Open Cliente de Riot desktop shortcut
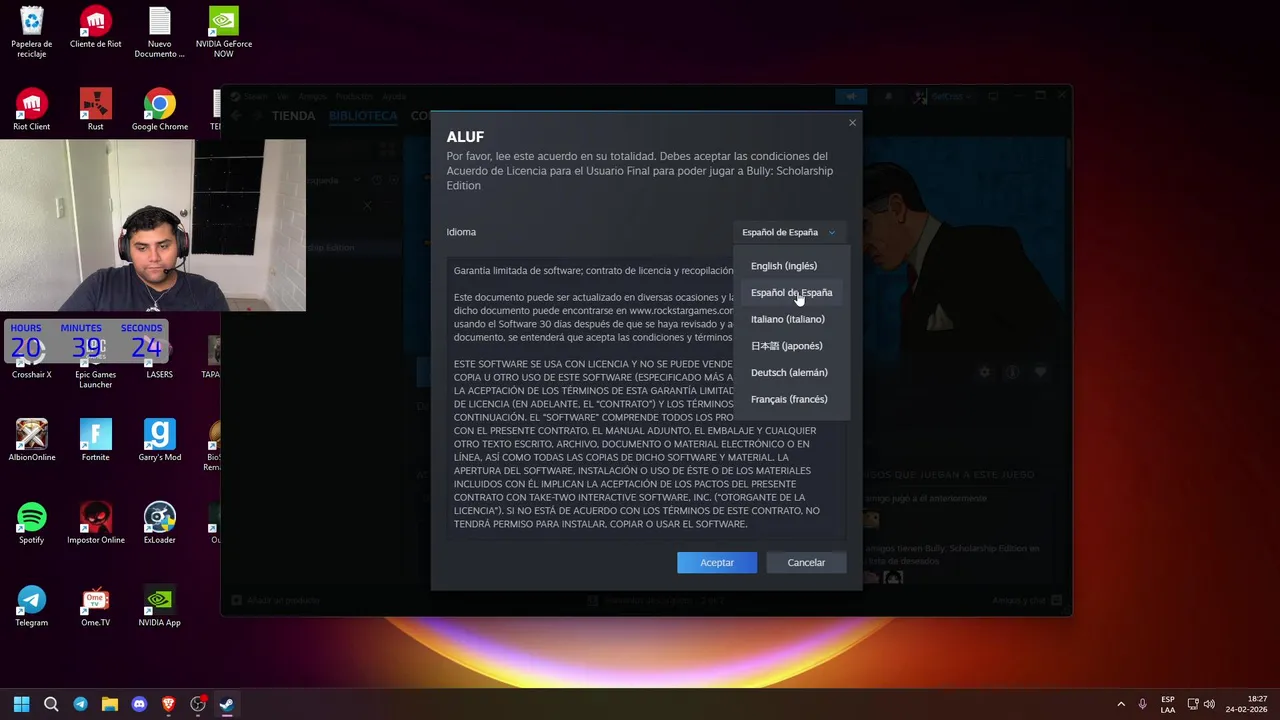 [x=96, y=28]
